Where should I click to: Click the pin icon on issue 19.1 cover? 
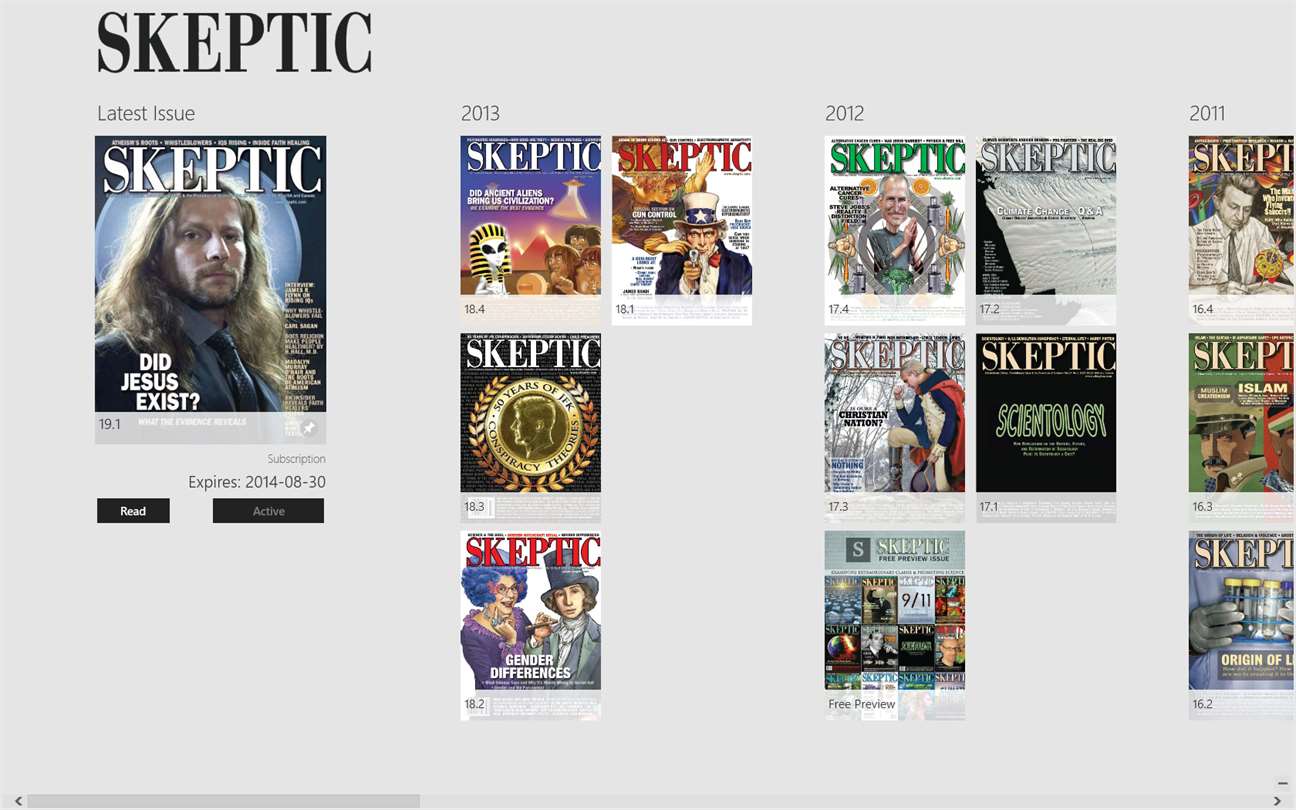(309, 428)
